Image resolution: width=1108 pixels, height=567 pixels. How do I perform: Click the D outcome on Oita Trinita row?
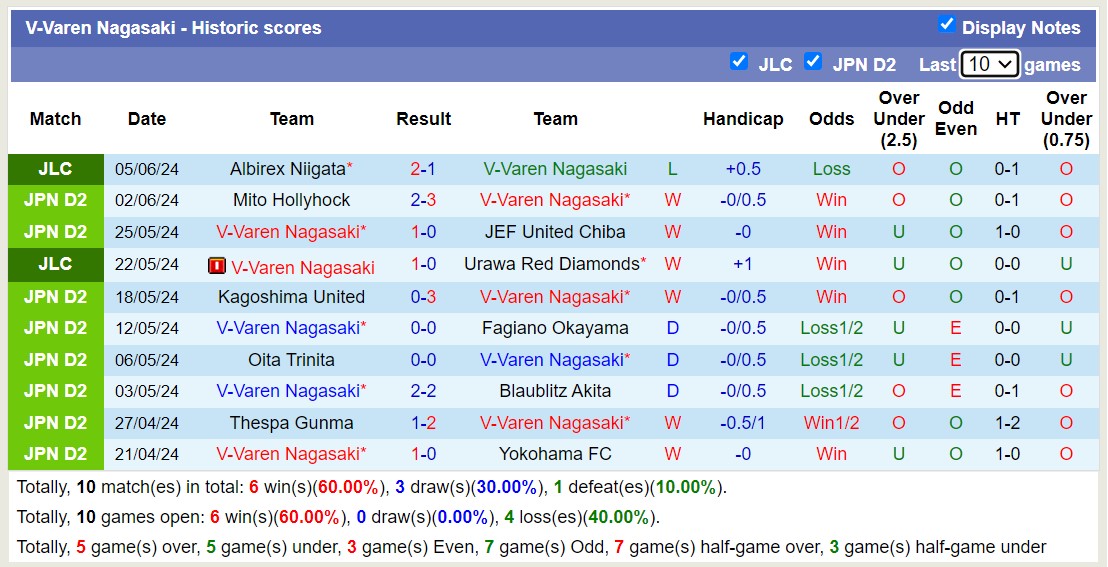(672, 360)
